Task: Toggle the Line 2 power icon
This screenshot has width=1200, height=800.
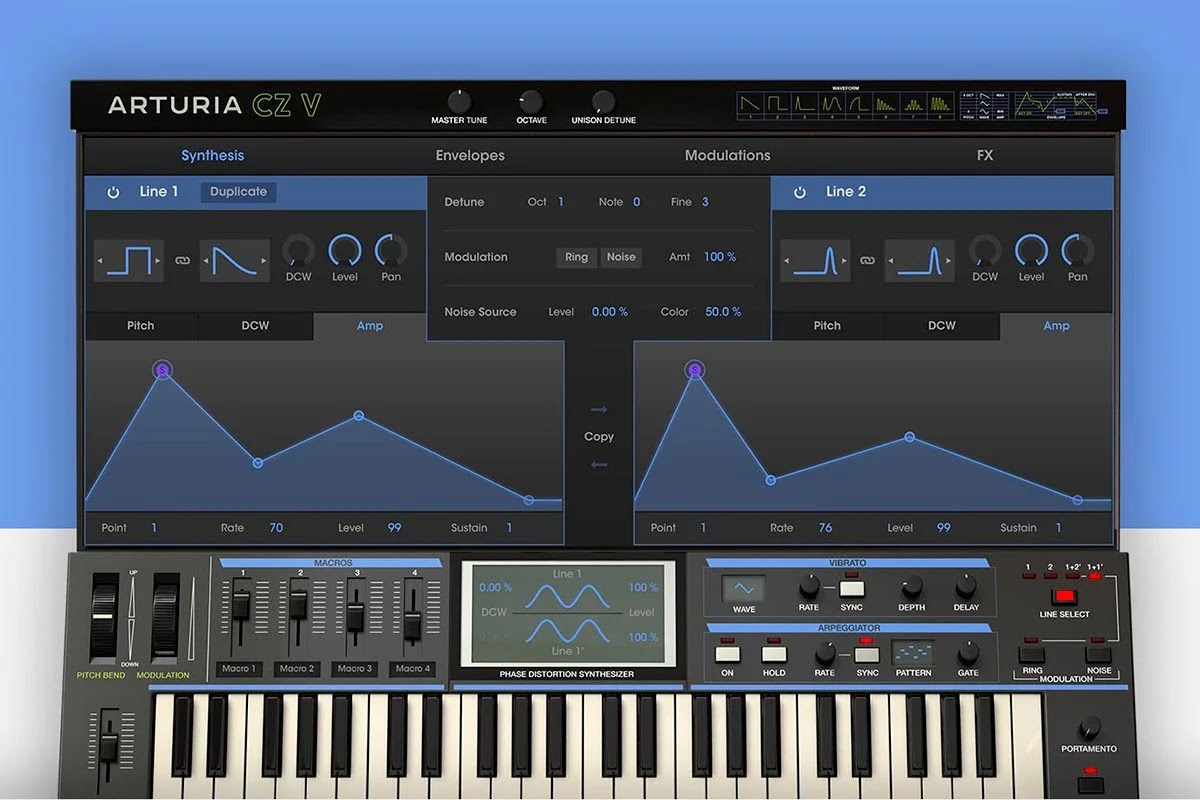Action: (x=800, y=192)
